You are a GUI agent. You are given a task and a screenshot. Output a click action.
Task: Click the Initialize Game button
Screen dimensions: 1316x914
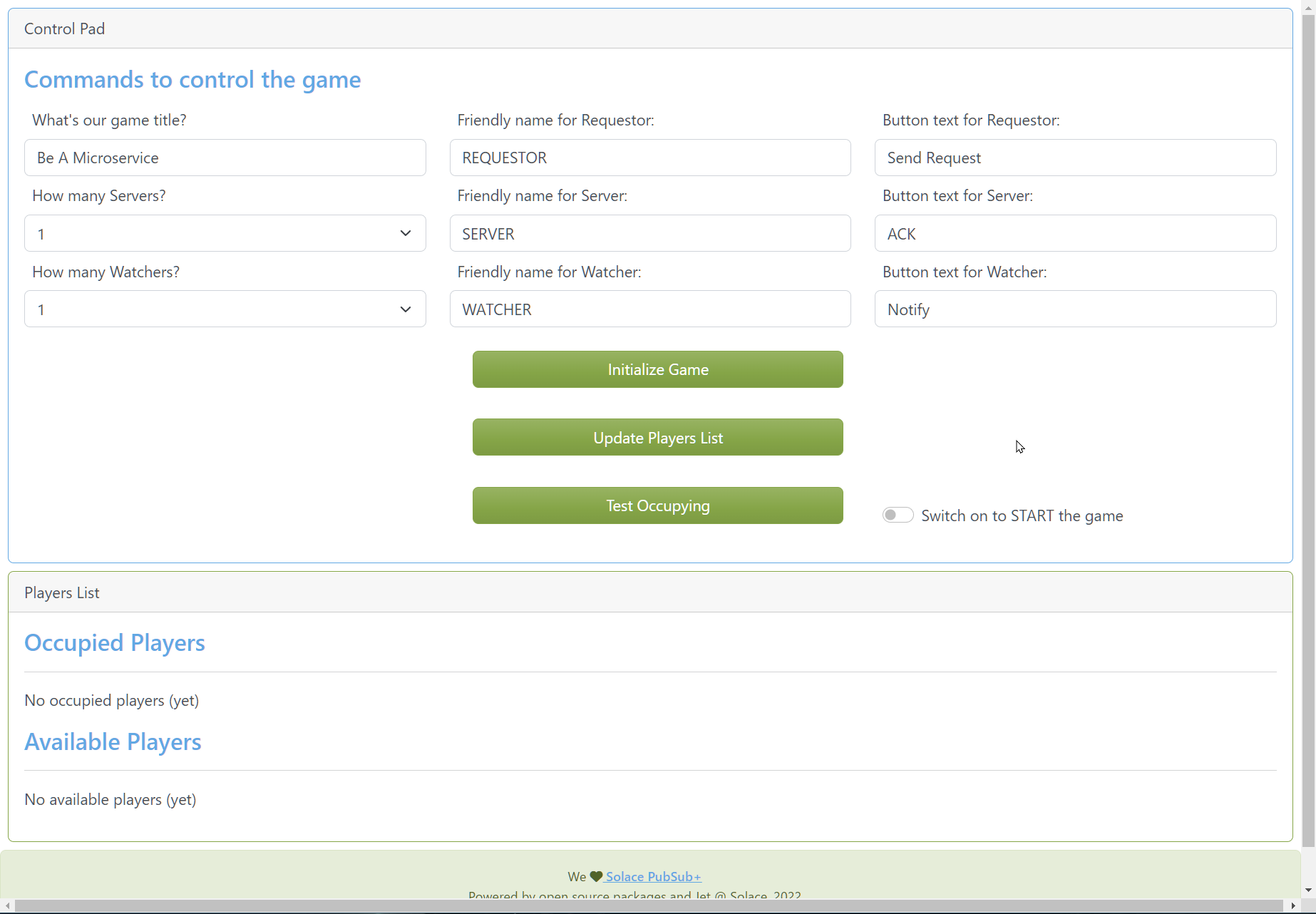pos(657,369)
